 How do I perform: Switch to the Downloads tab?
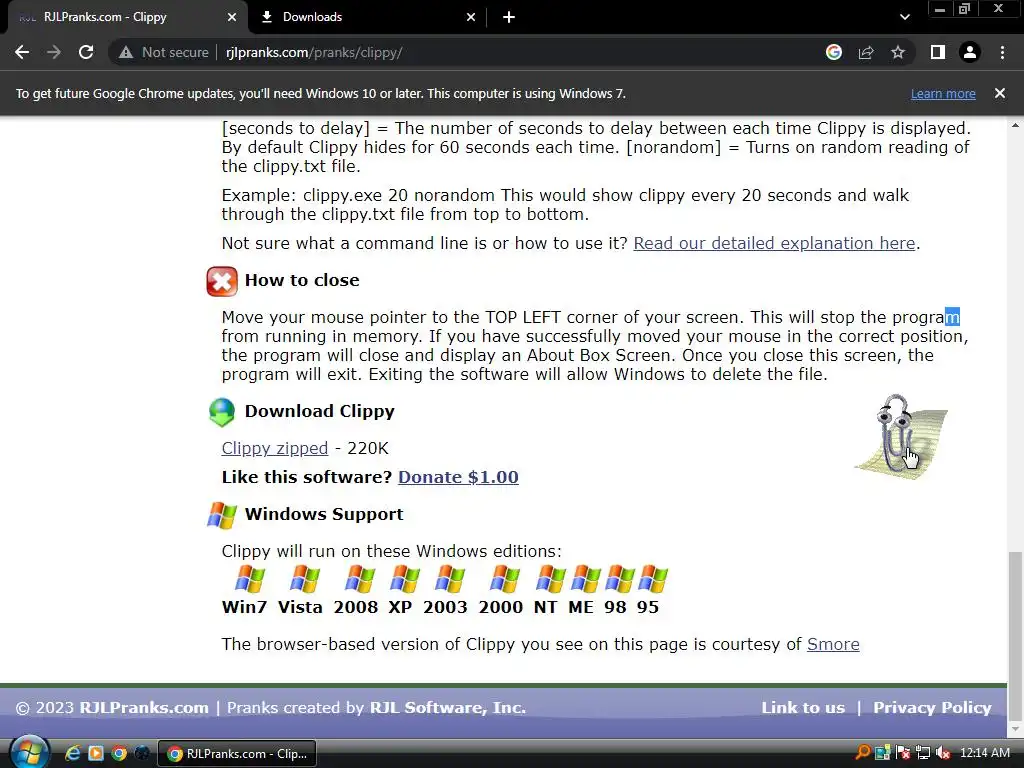point(368,17)
